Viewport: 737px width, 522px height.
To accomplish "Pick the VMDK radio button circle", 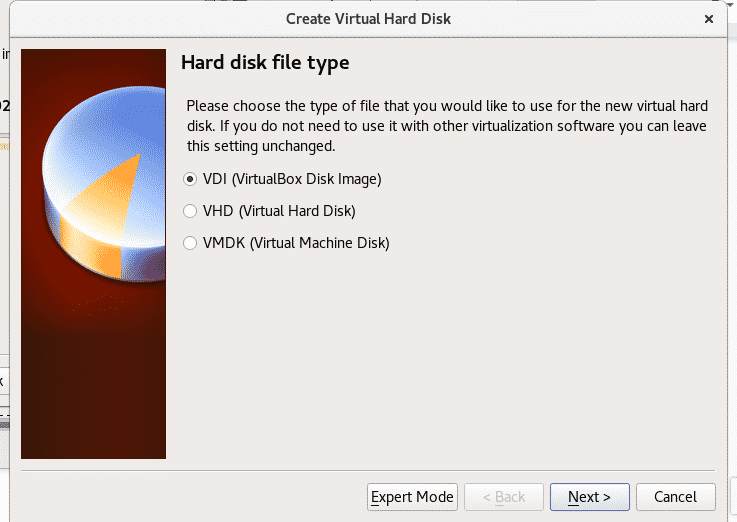I will pyautogui.click(x=190, y=243).
